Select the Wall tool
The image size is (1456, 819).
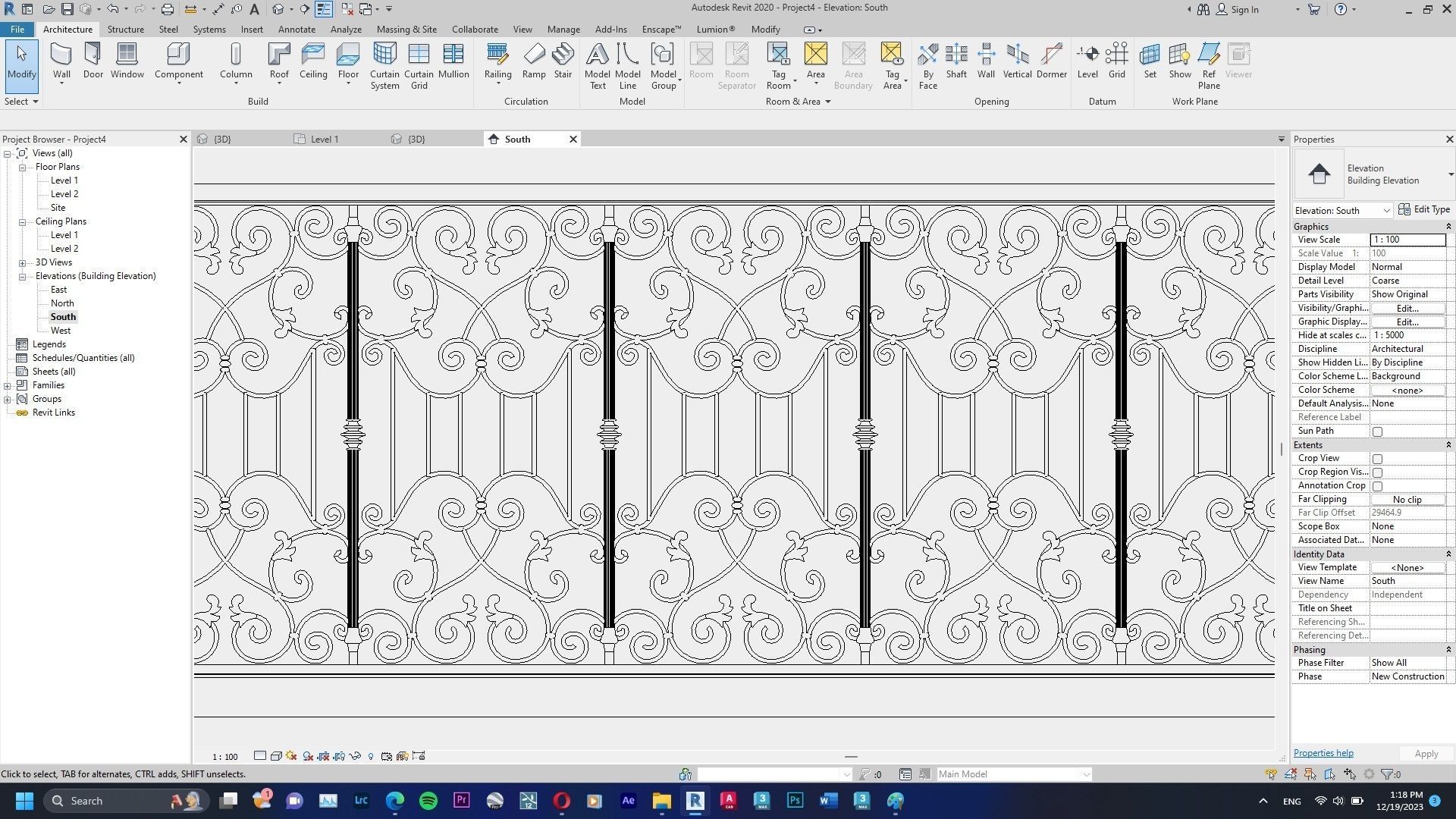pyautogui.click(x=61, y=61)
